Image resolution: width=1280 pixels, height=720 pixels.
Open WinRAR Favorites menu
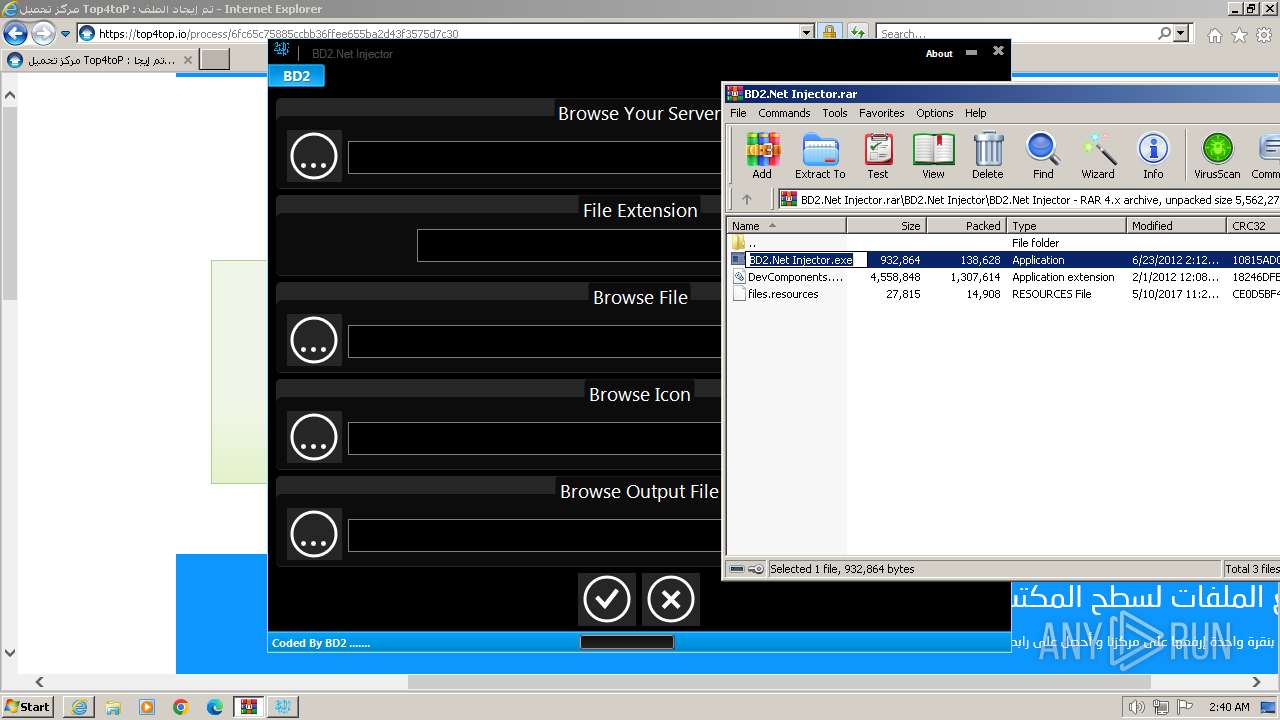point(881,113)
